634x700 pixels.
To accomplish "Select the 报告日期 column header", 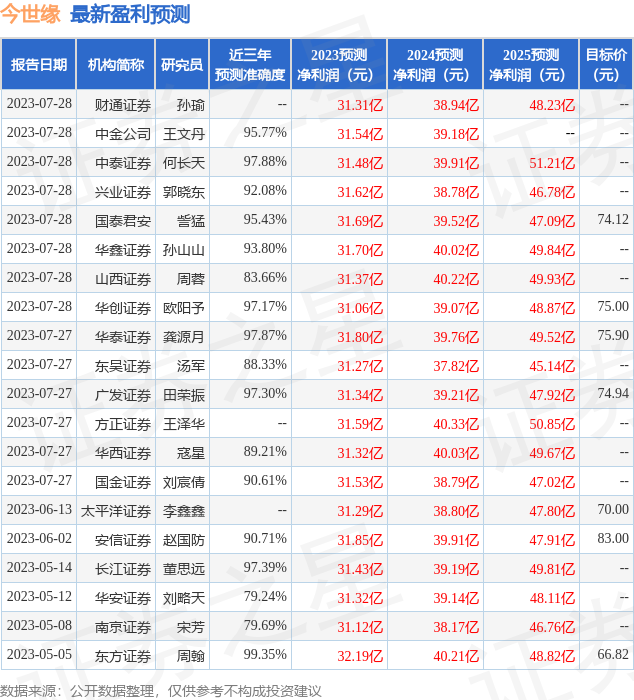I will pos(39,64).
